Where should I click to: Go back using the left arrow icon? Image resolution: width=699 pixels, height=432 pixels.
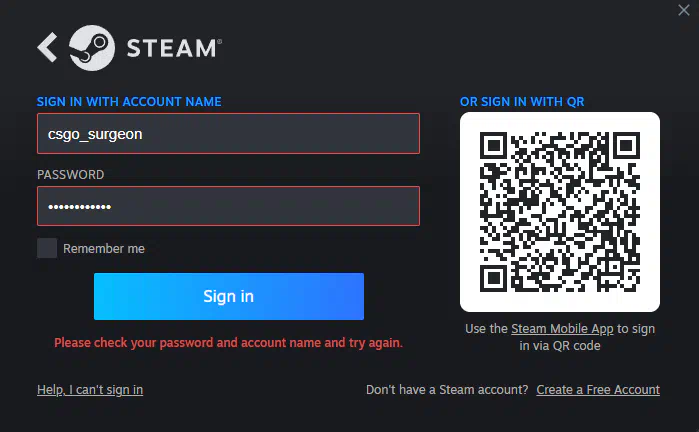pyautogui.click(x=47, y=47)
